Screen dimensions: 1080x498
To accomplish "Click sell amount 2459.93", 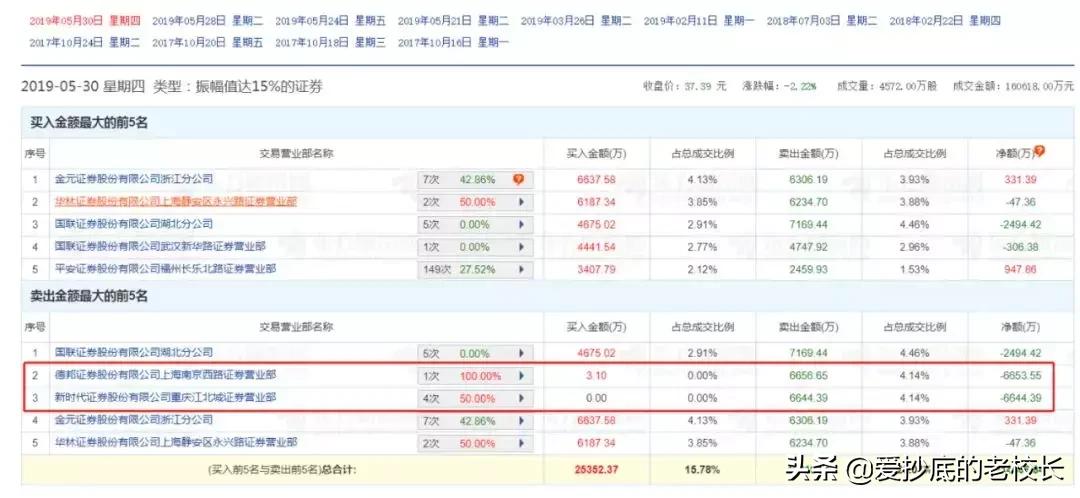I will point(809,269).
